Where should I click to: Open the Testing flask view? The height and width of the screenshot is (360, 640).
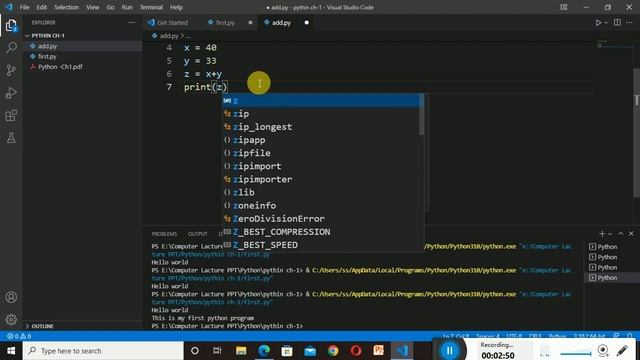(x=11, y=138)
